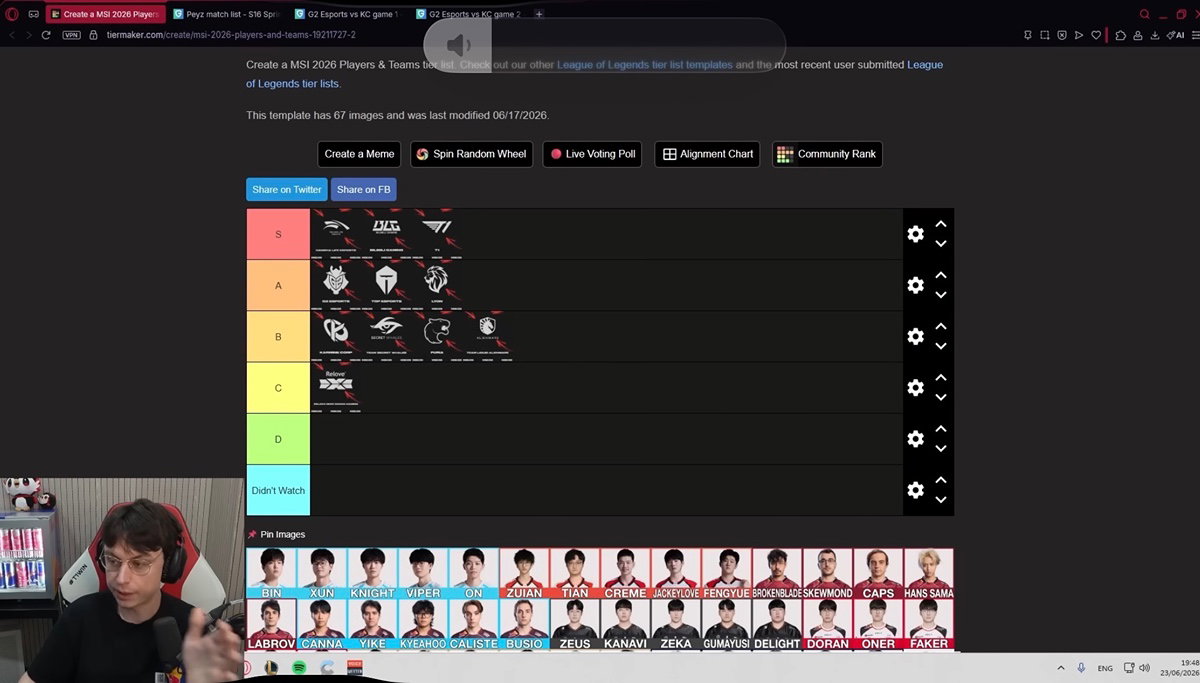Click the red S tier color label

(x=278, y=234)
